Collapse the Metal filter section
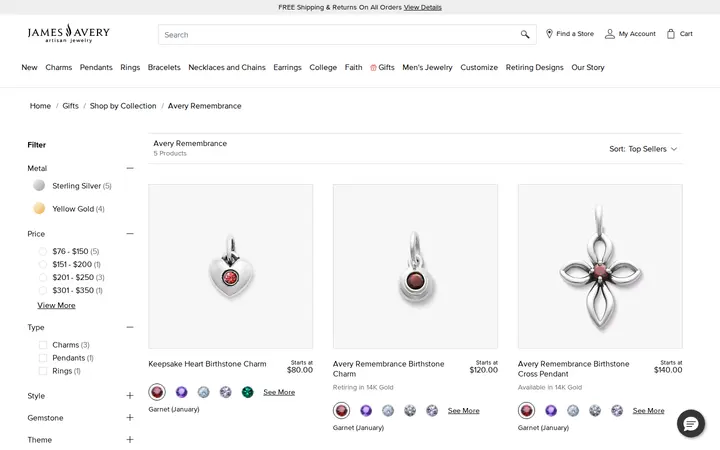 pos(130,168)
